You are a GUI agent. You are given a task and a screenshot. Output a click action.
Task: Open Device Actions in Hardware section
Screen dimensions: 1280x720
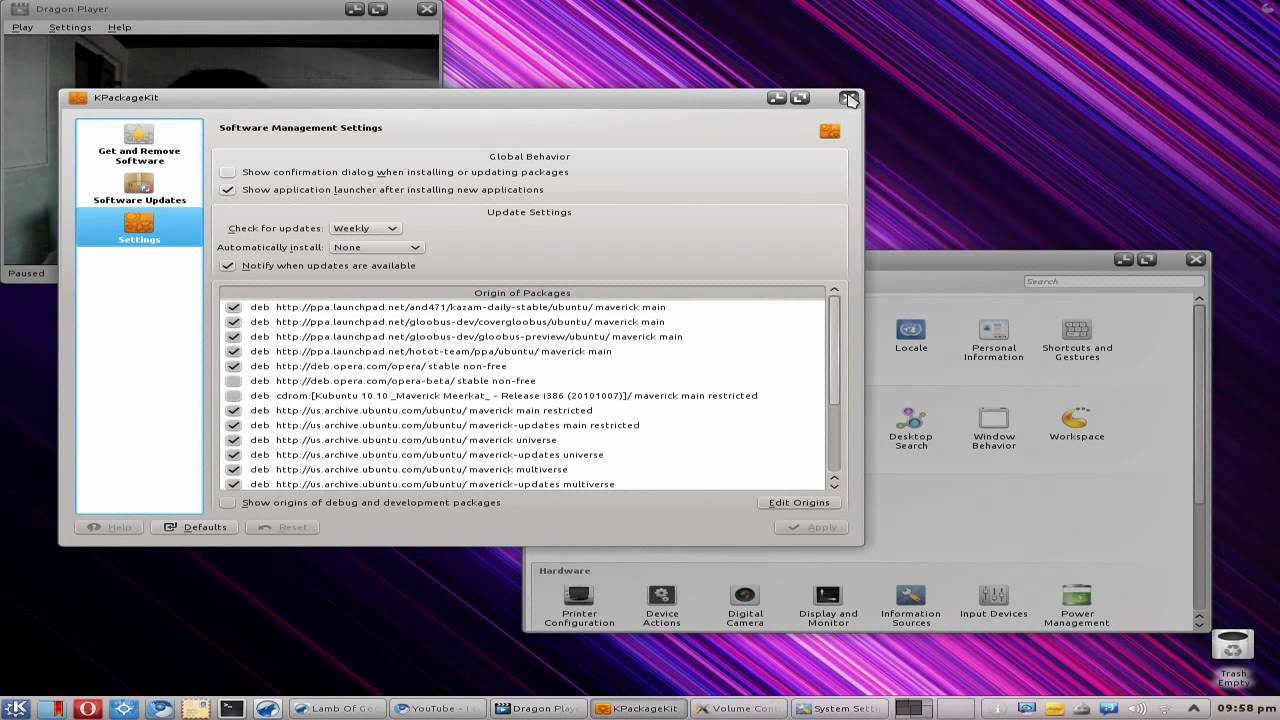tap(661, 606)
